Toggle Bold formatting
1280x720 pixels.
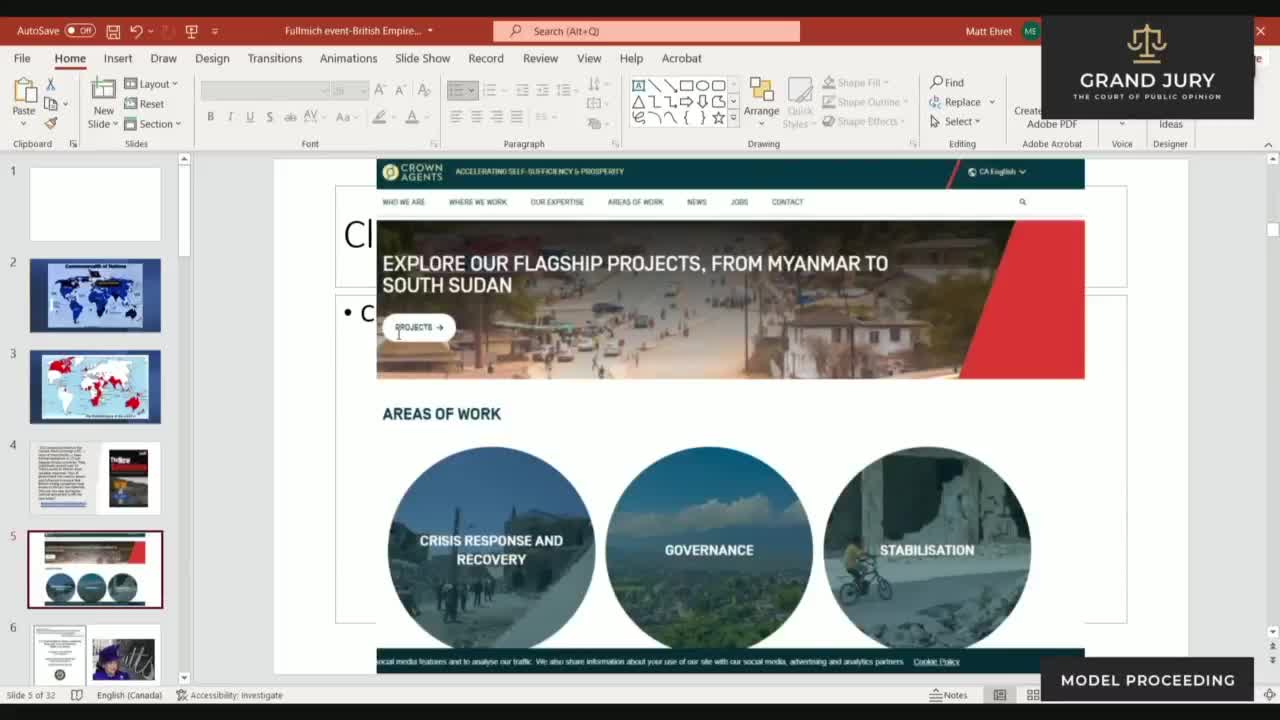tap(210, 117)
